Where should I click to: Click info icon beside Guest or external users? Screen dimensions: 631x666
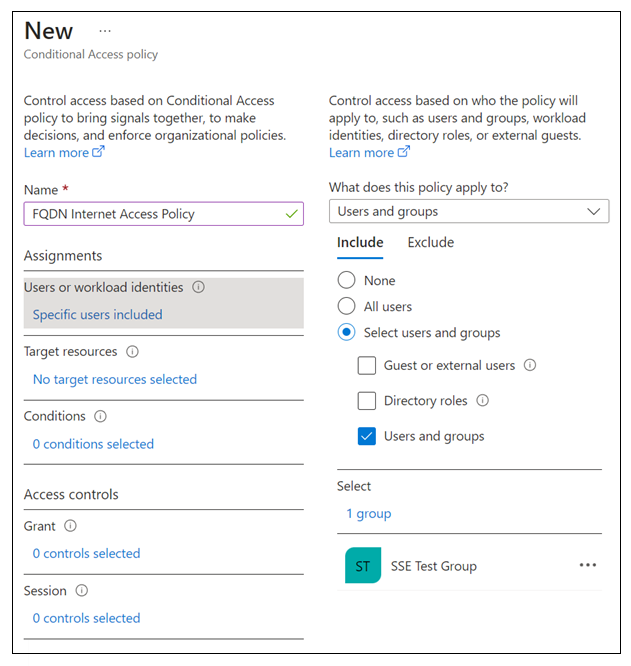coord(530,365)
